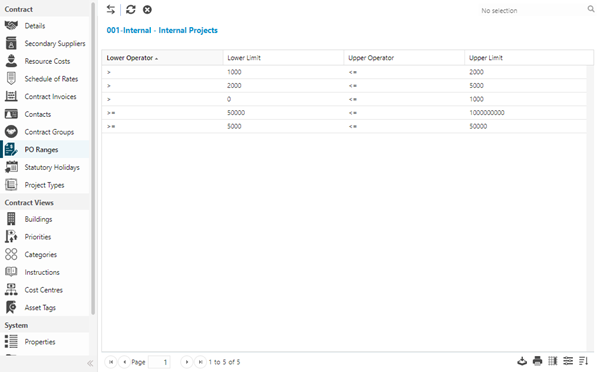Sort by Upper Limit column header
600x372 pixels.
(529, 58)
